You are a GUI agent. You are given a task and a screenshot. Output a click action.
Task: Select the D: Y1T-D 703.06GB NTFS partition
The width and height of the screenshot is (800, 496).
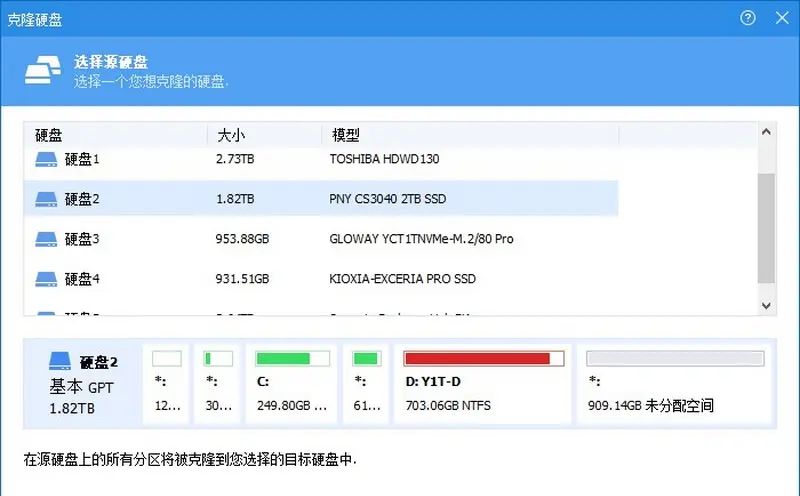point(483,384)
